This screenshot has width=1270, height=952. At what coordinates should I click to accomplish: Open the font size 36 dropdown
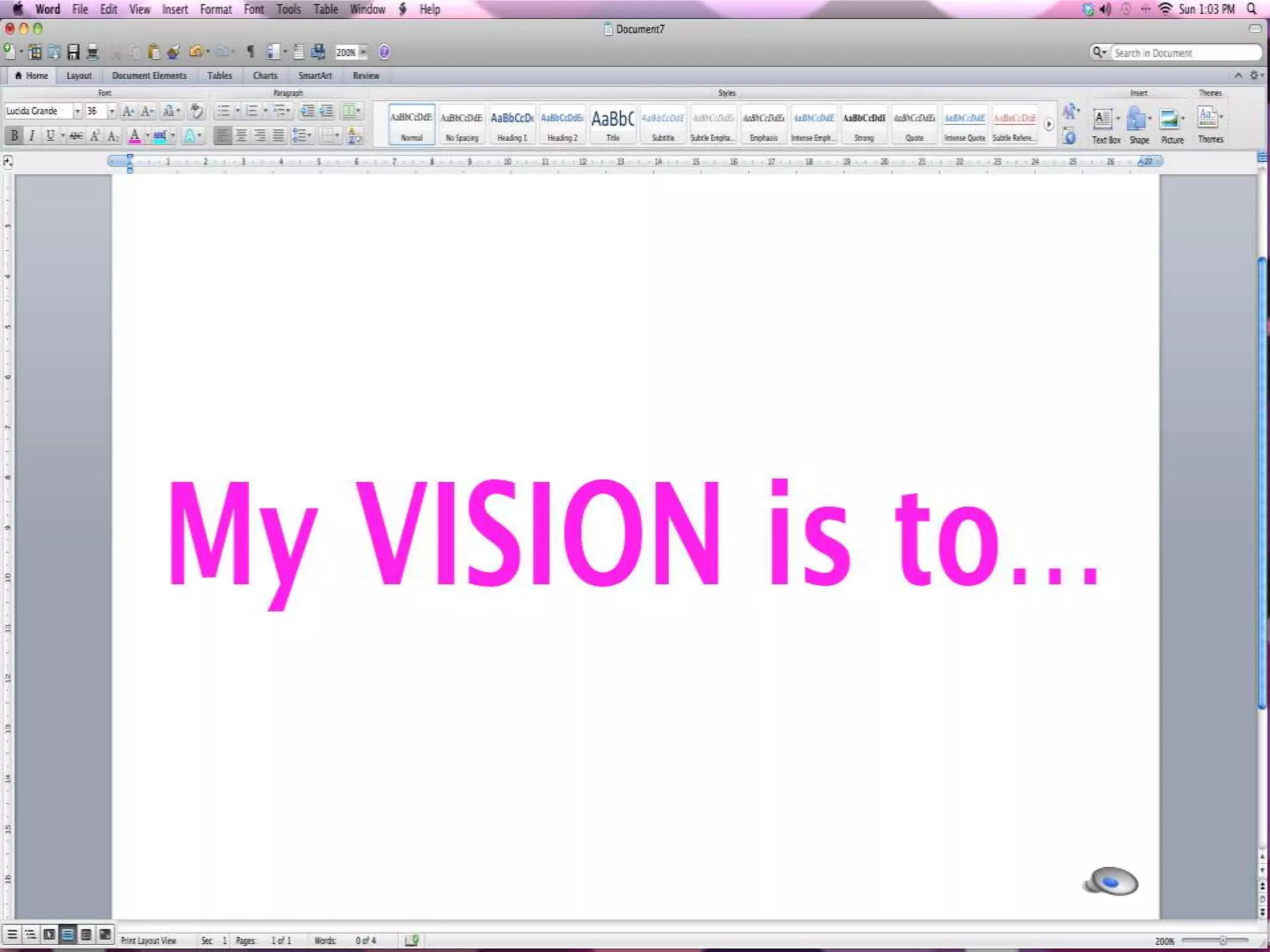112,111
